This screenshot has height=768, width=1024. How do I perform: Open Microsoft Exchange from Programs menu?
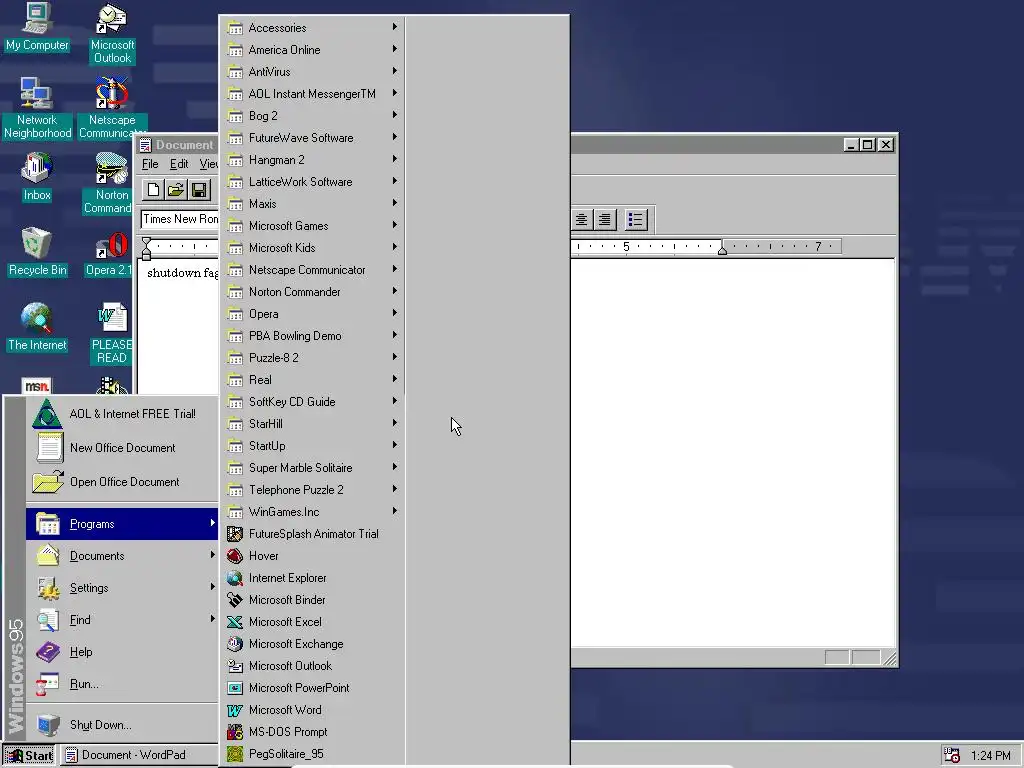pos(312,644)
